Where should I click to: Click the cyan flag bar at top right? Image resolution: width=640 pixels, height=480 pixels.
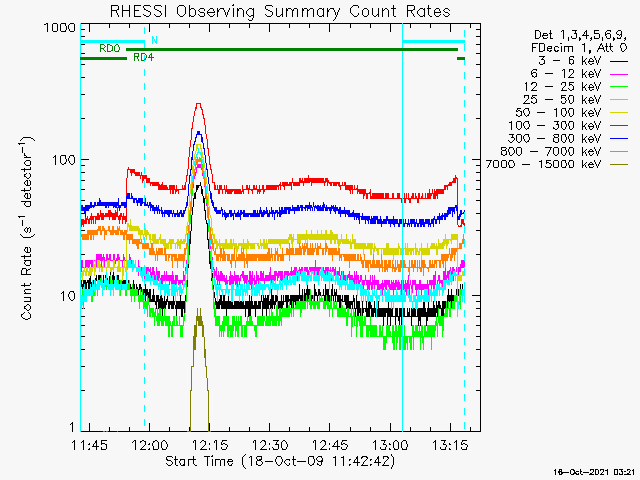(433, 41)
